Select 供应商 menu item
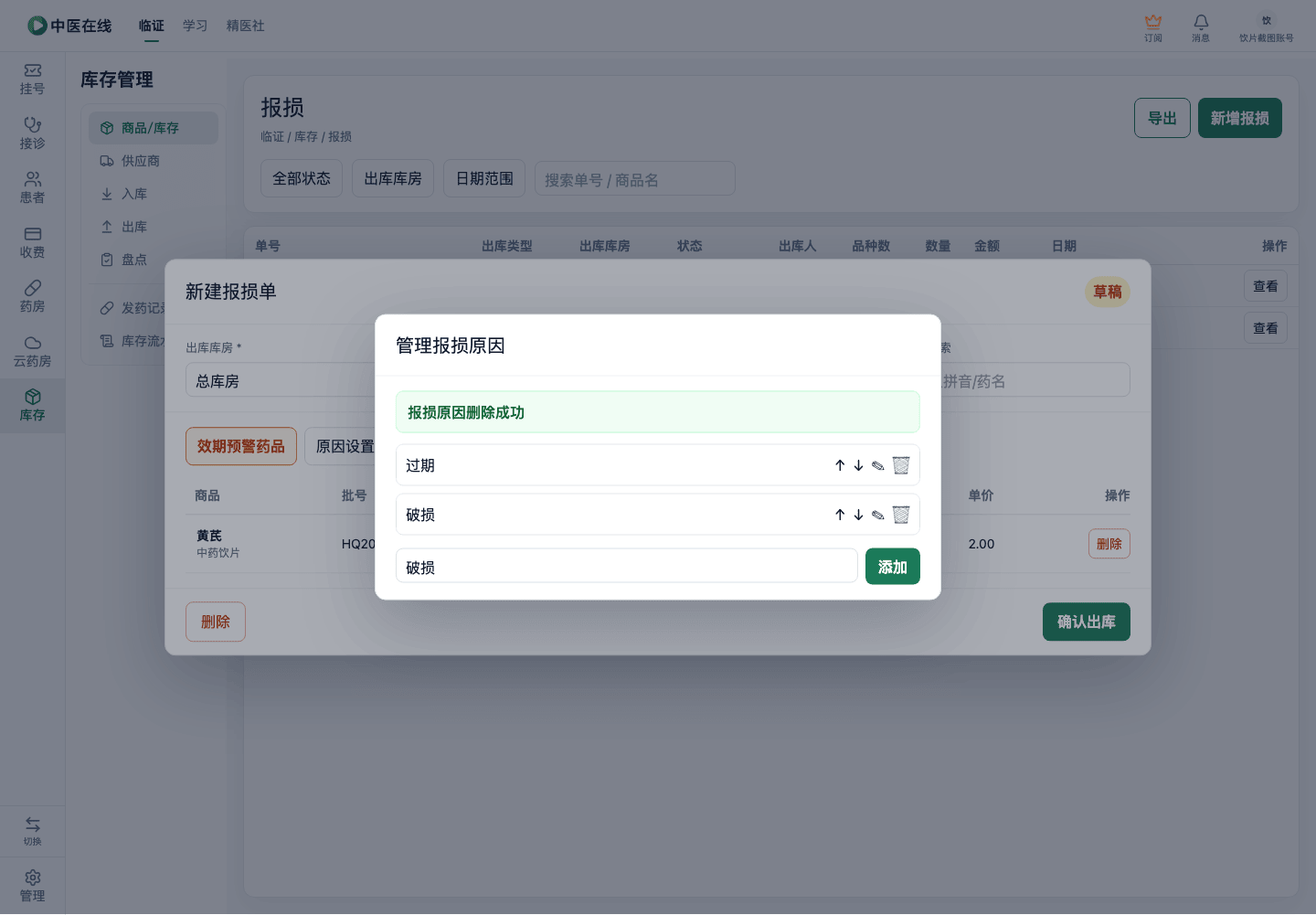 (x=154, y=161)
